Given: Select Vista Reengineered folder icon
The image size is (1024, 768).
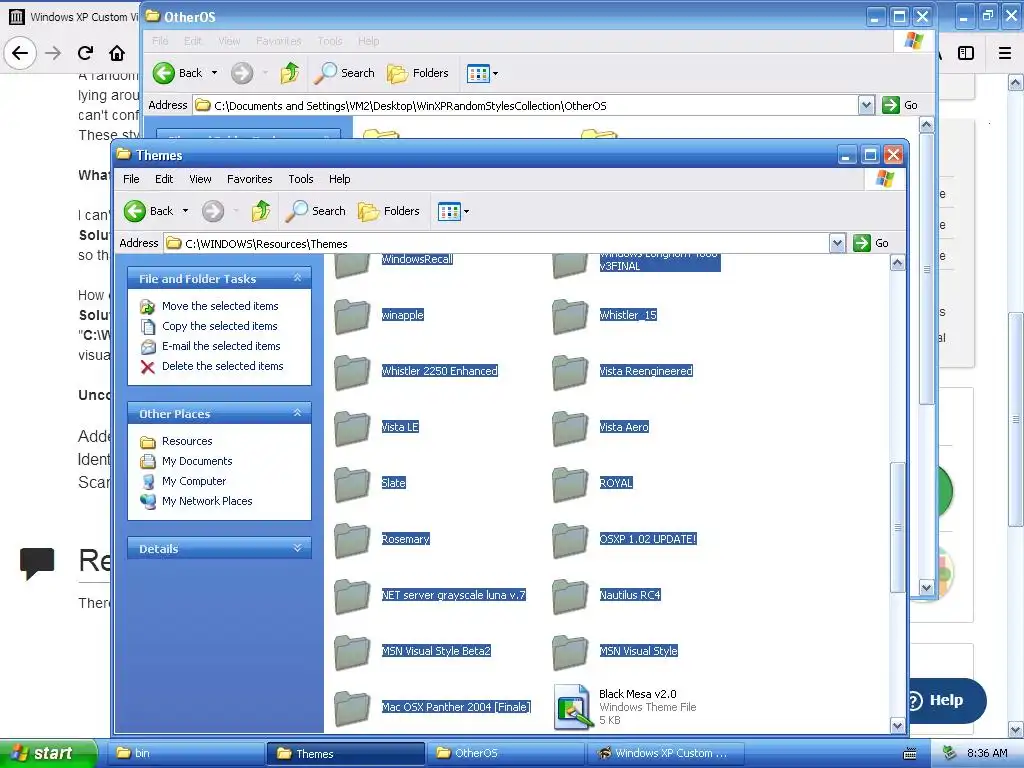Looking at the screenshot, I should (570, 373).
